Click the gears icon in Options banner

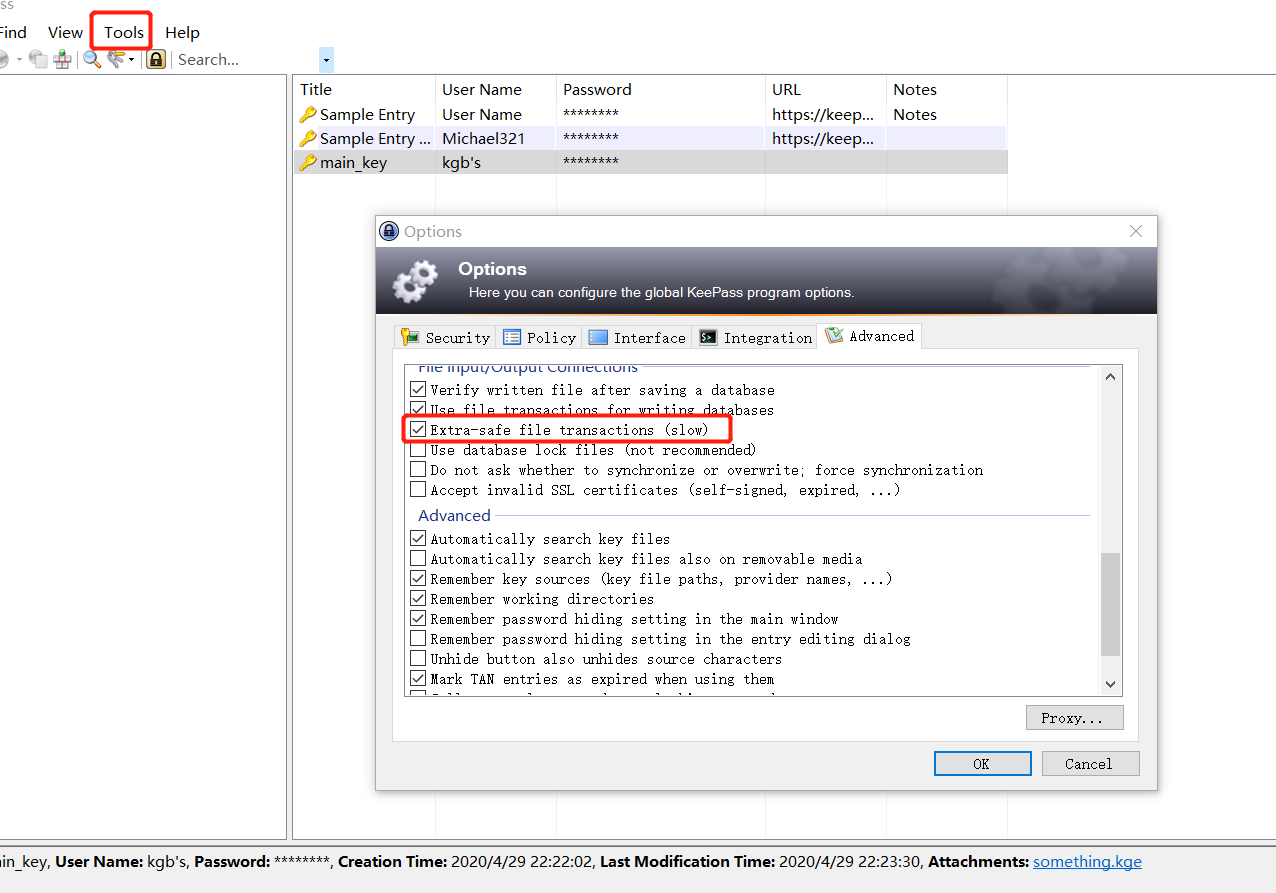[x=415, y=281]
